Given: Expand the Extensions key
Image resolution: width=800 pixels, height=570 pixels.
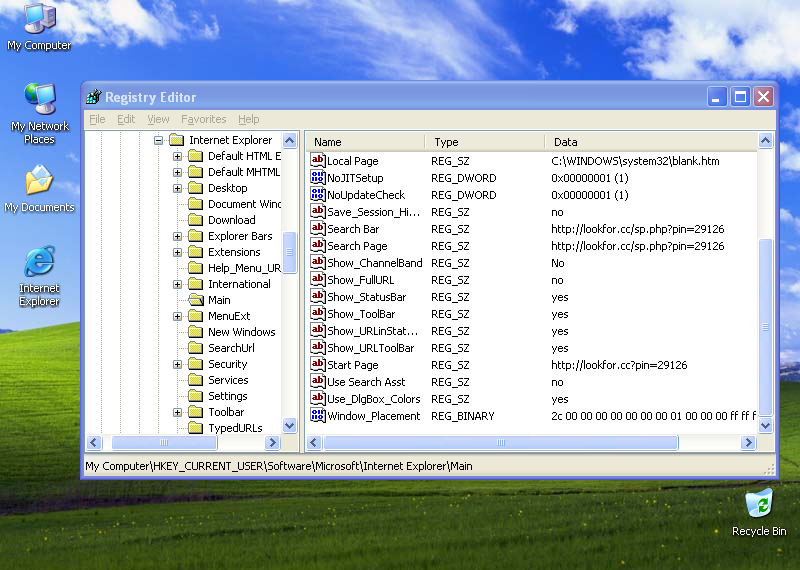Looking at the screenshot, I should 178,252.
